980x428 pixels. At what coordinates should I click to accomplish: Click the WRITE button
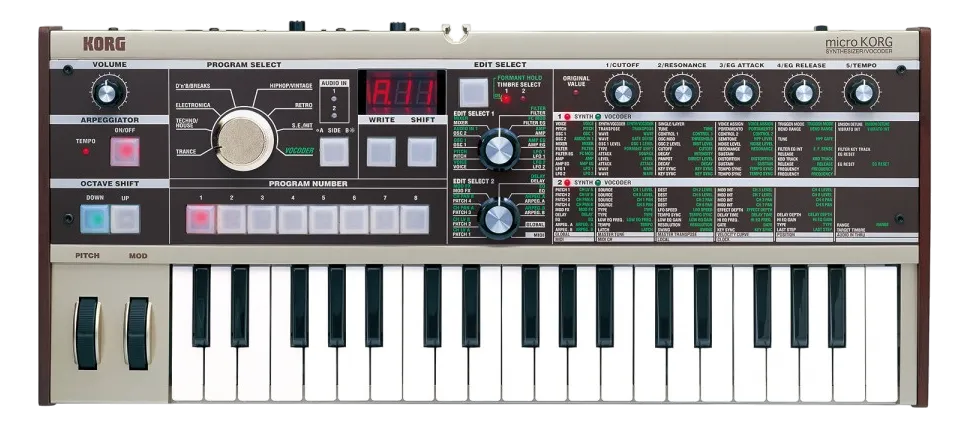(381, 152)
